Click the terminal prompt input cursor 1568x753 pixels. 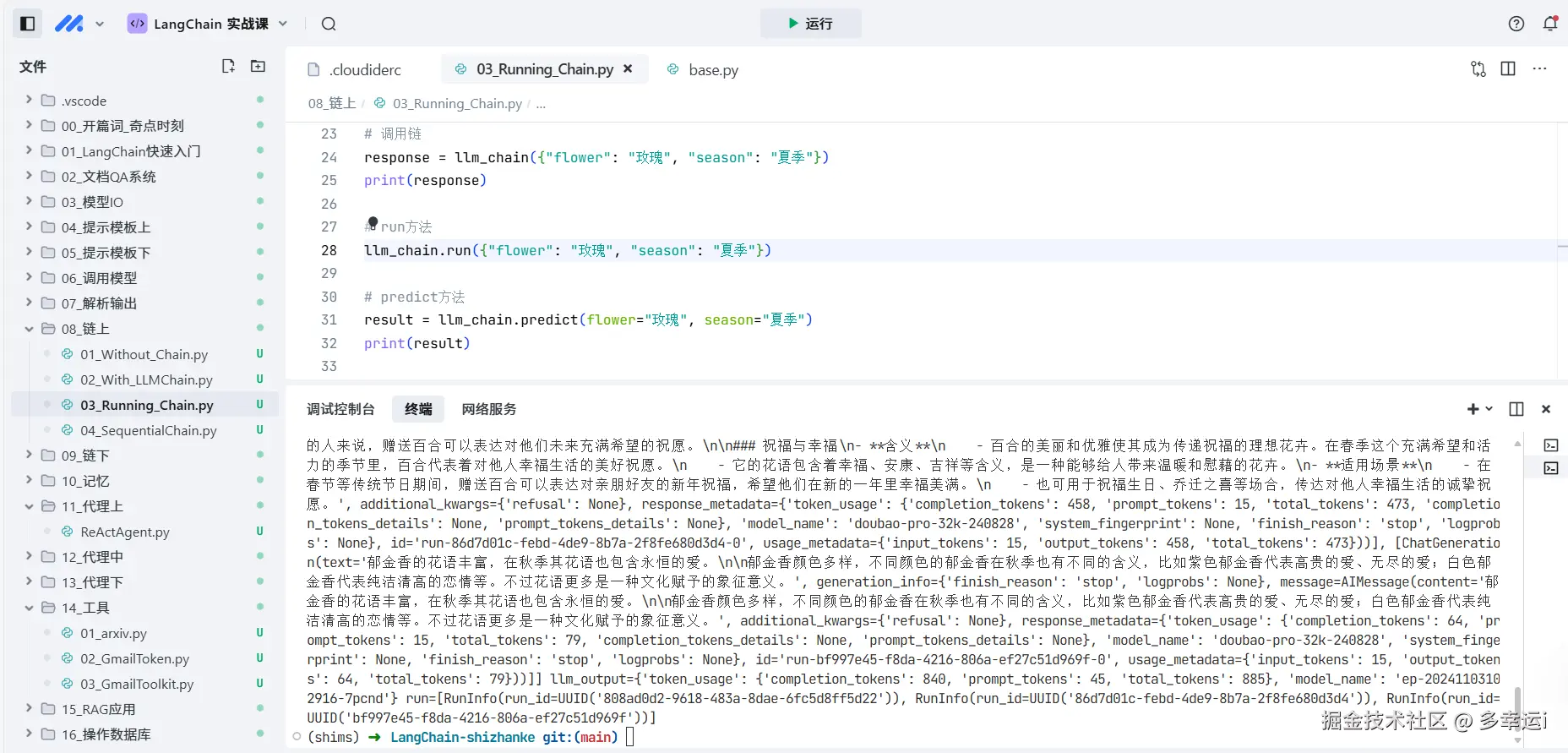(x=629, y=737)
